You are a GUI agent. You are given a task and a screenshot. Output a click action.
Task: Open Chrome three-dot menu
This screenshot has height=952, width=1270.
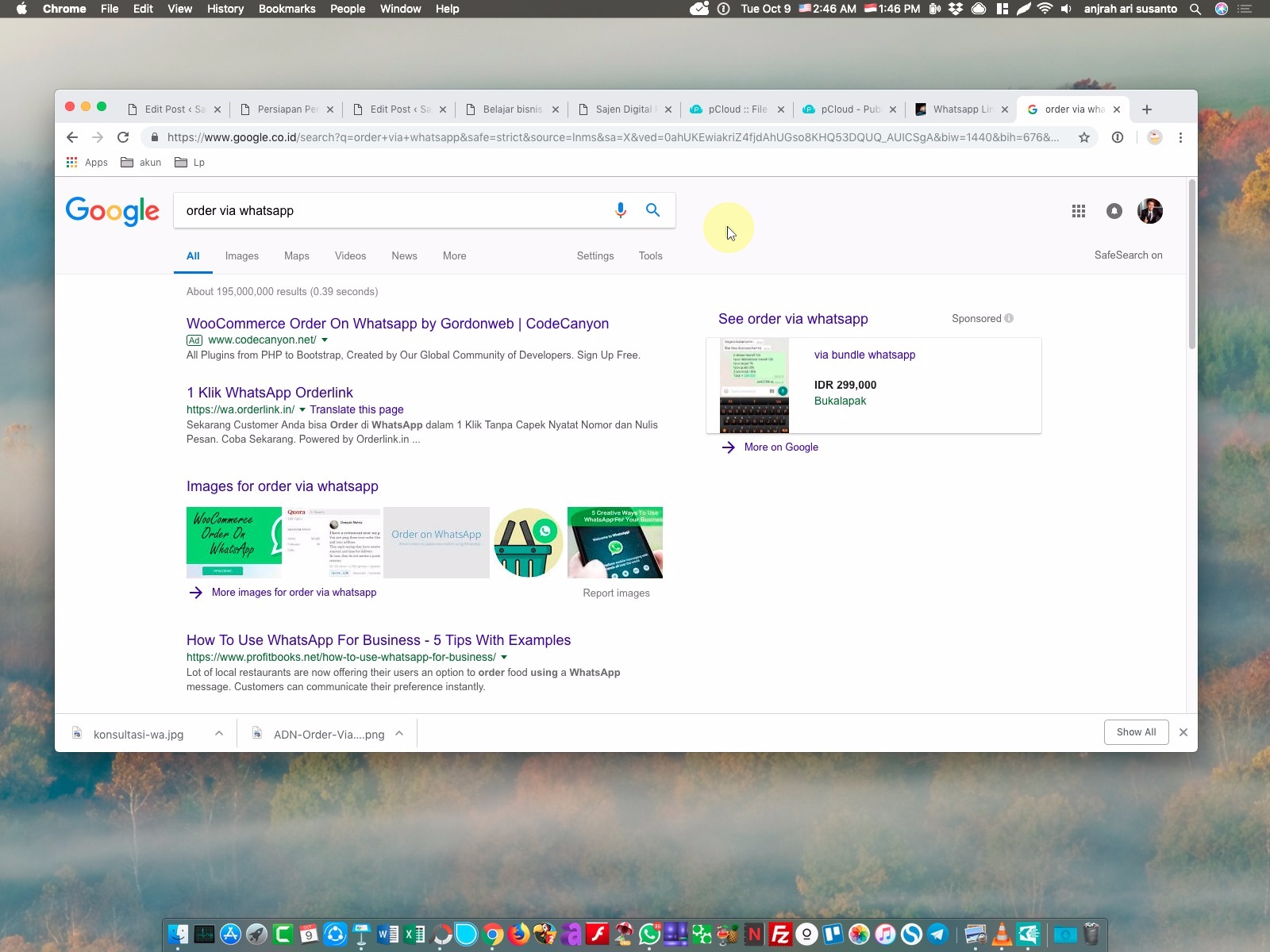1180,137
